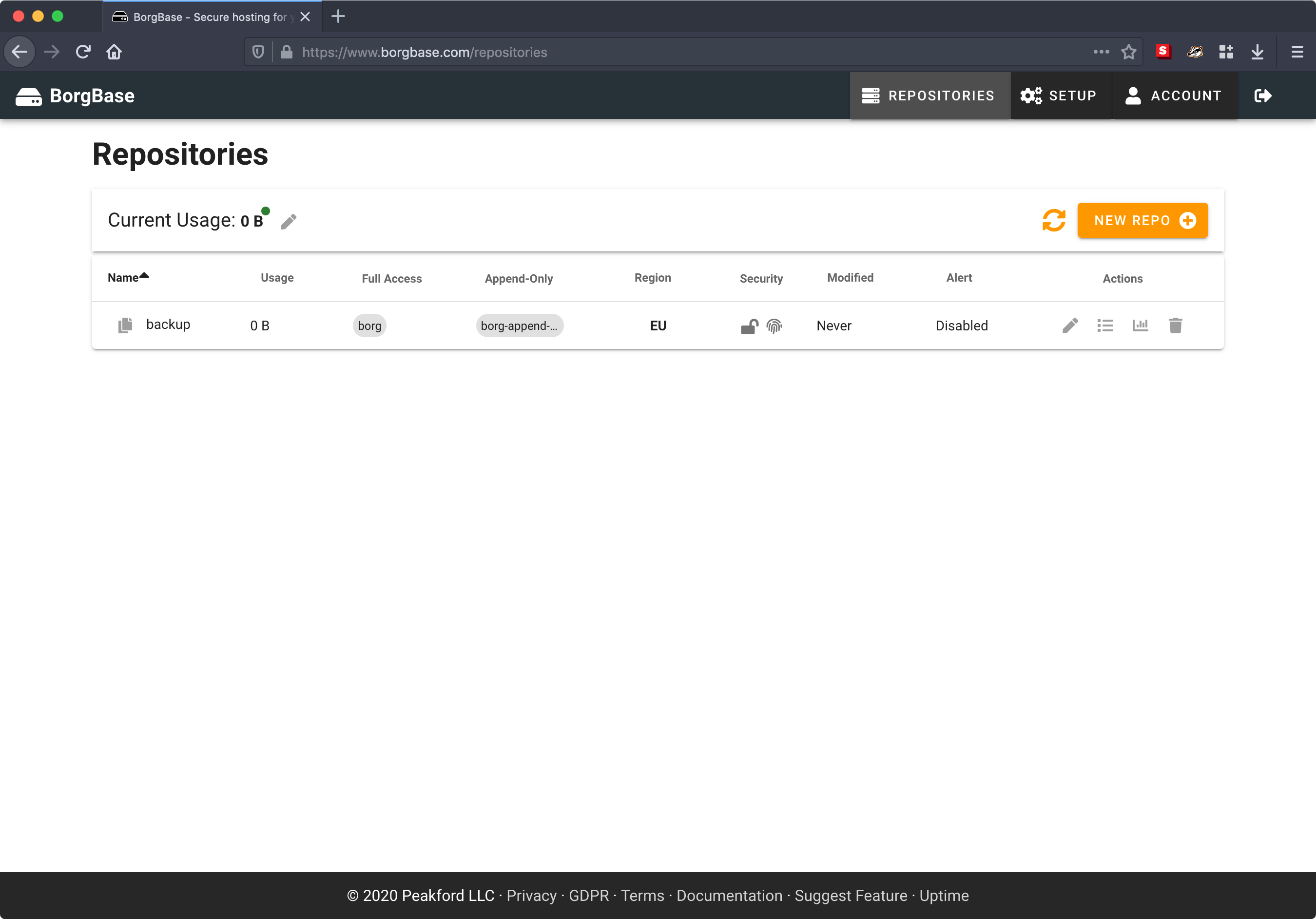Click the borg full access key chip
The height and width of the screenshot is (919, 1316).
coord(369,325)
